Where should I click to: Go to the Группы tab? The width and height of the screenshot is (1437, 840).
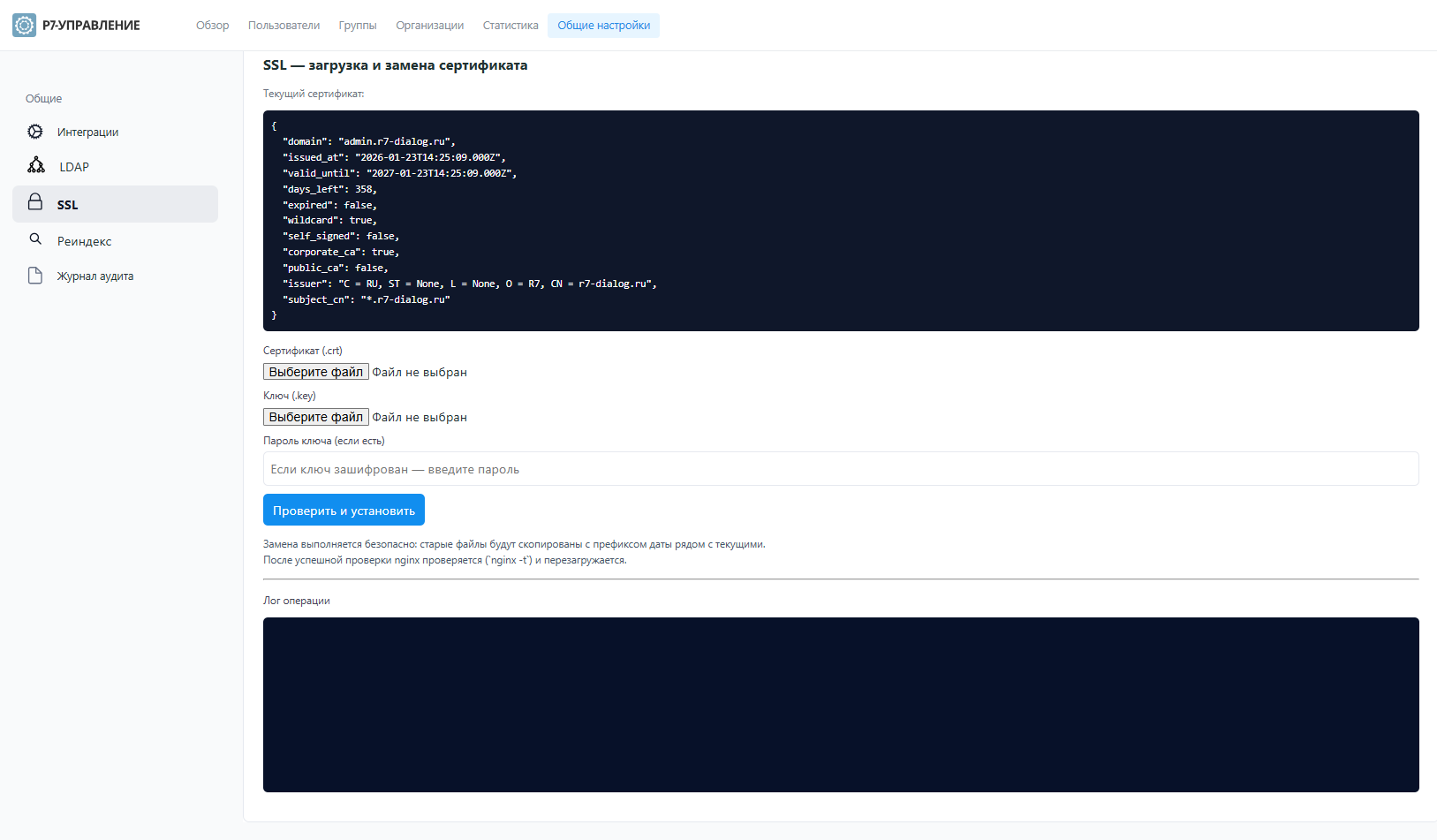[358, 26]
